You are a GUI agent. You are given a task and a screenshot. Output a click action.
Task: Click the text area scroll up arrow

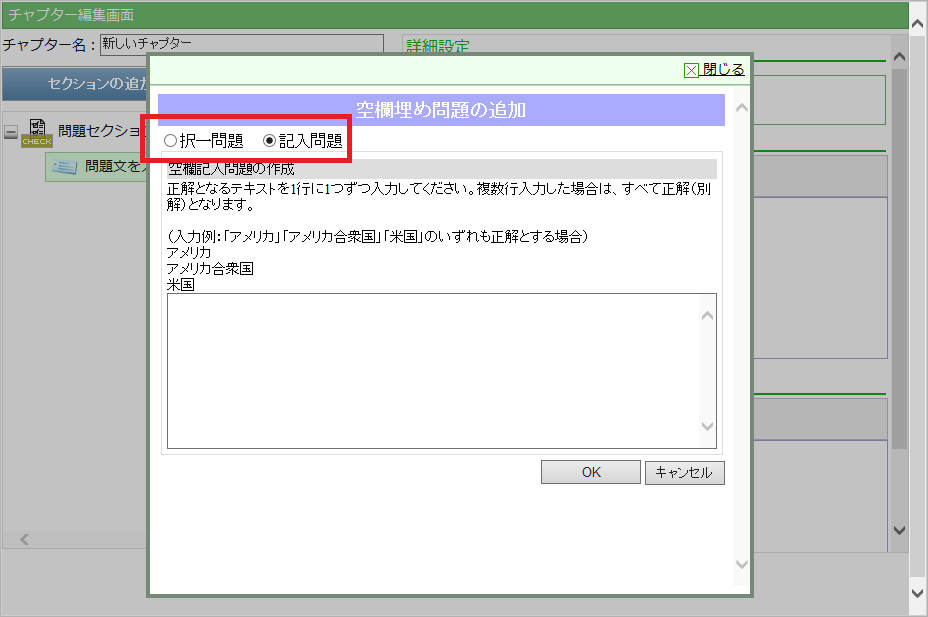(x=707, y=316)
